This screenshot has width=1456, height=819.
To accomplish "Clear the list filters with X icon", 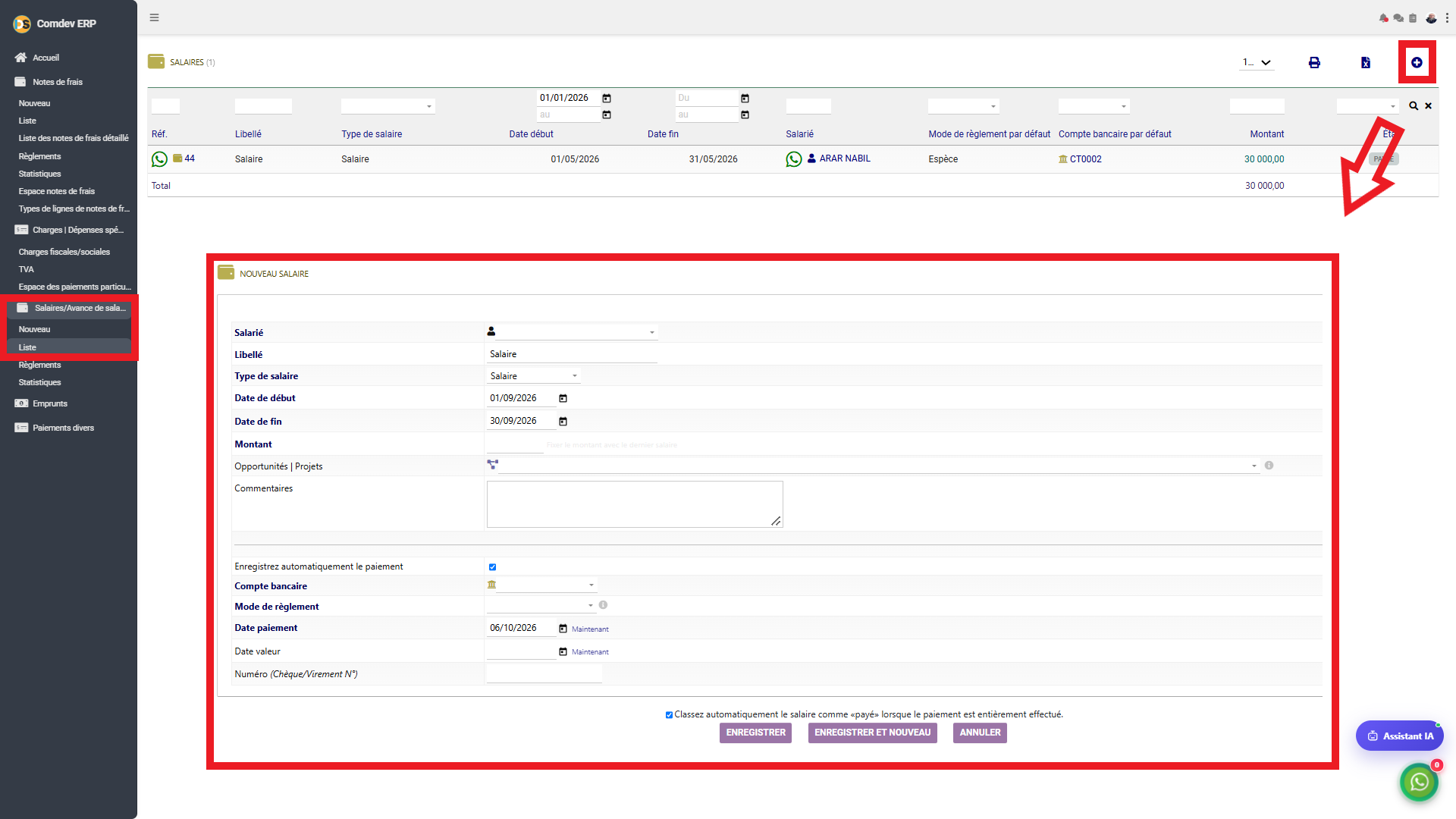I will 1428,106.
